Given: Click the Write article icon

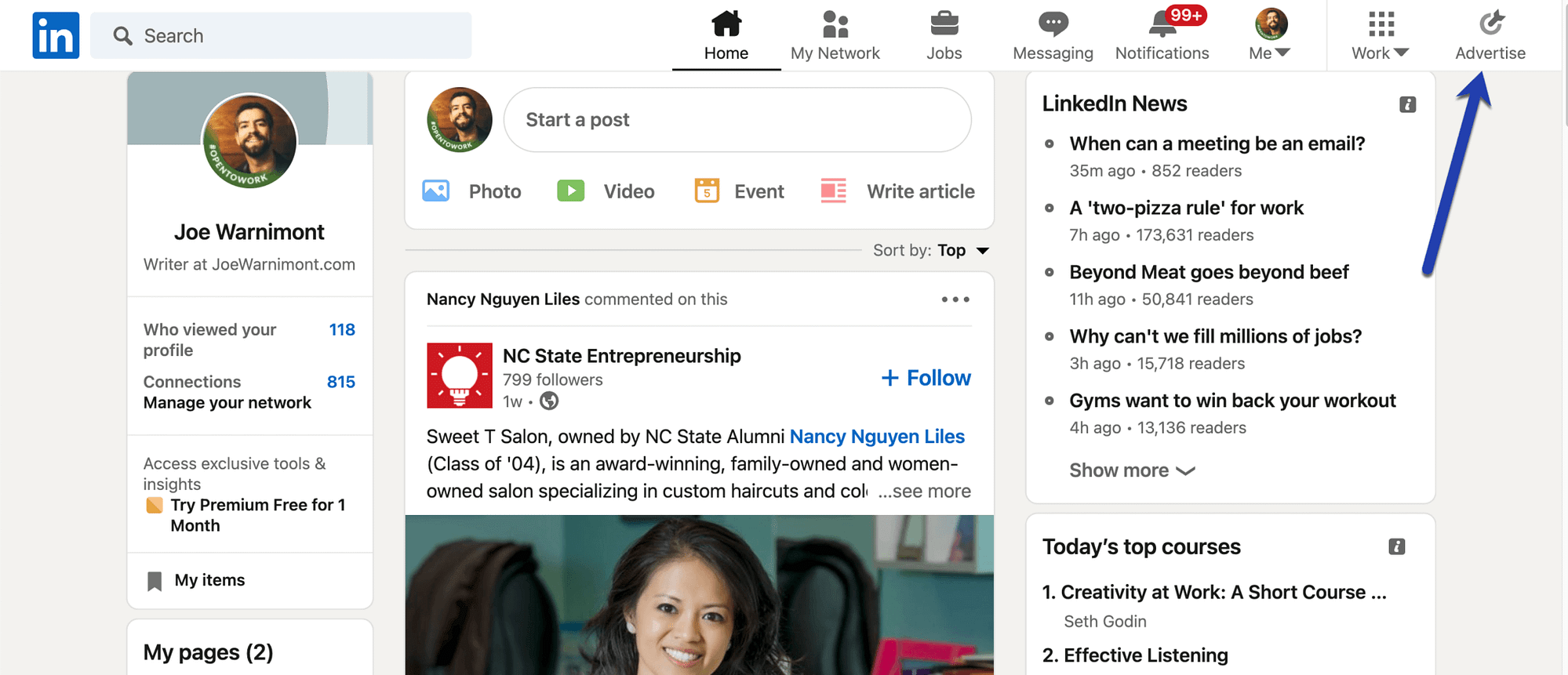Looking at the screenshot, I should coord(833,191).
